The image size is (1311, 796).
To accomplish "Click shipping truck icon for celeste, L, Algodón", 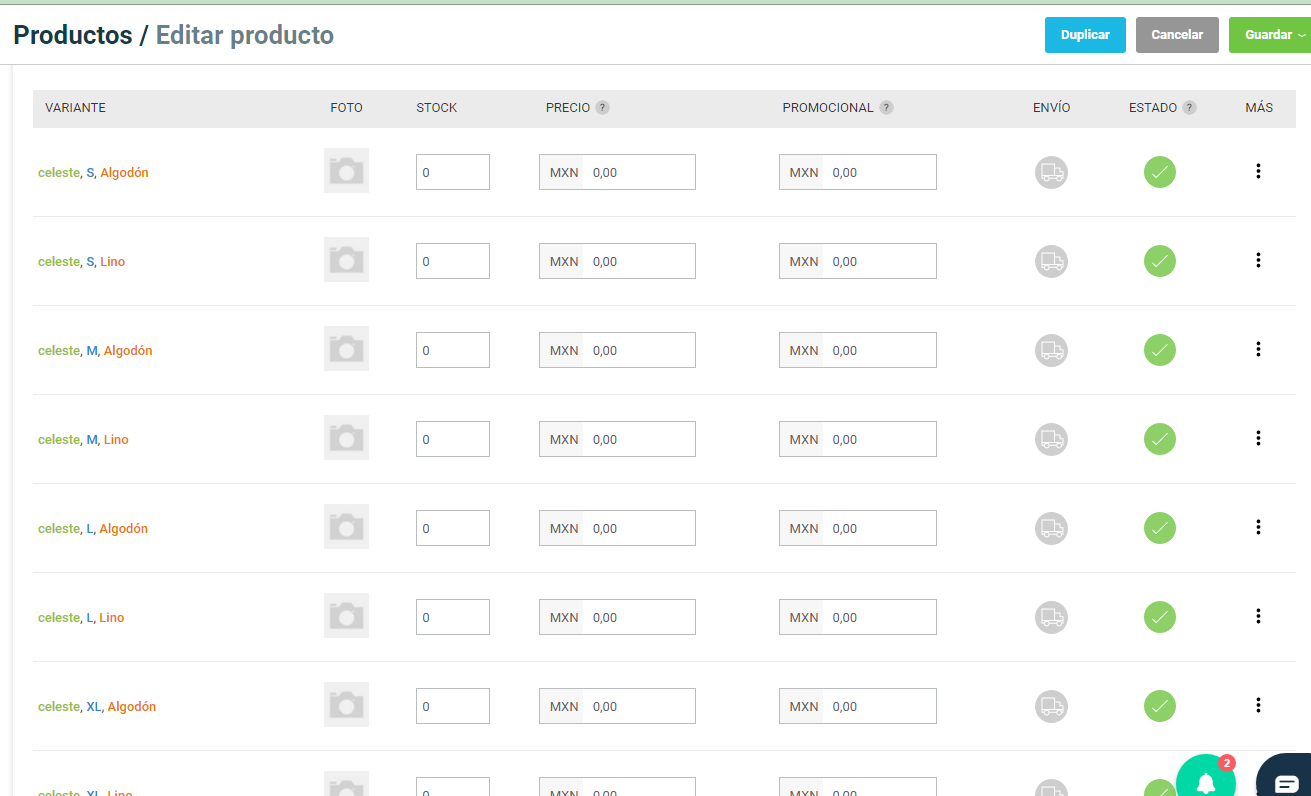I will (x=1051, y=528).
